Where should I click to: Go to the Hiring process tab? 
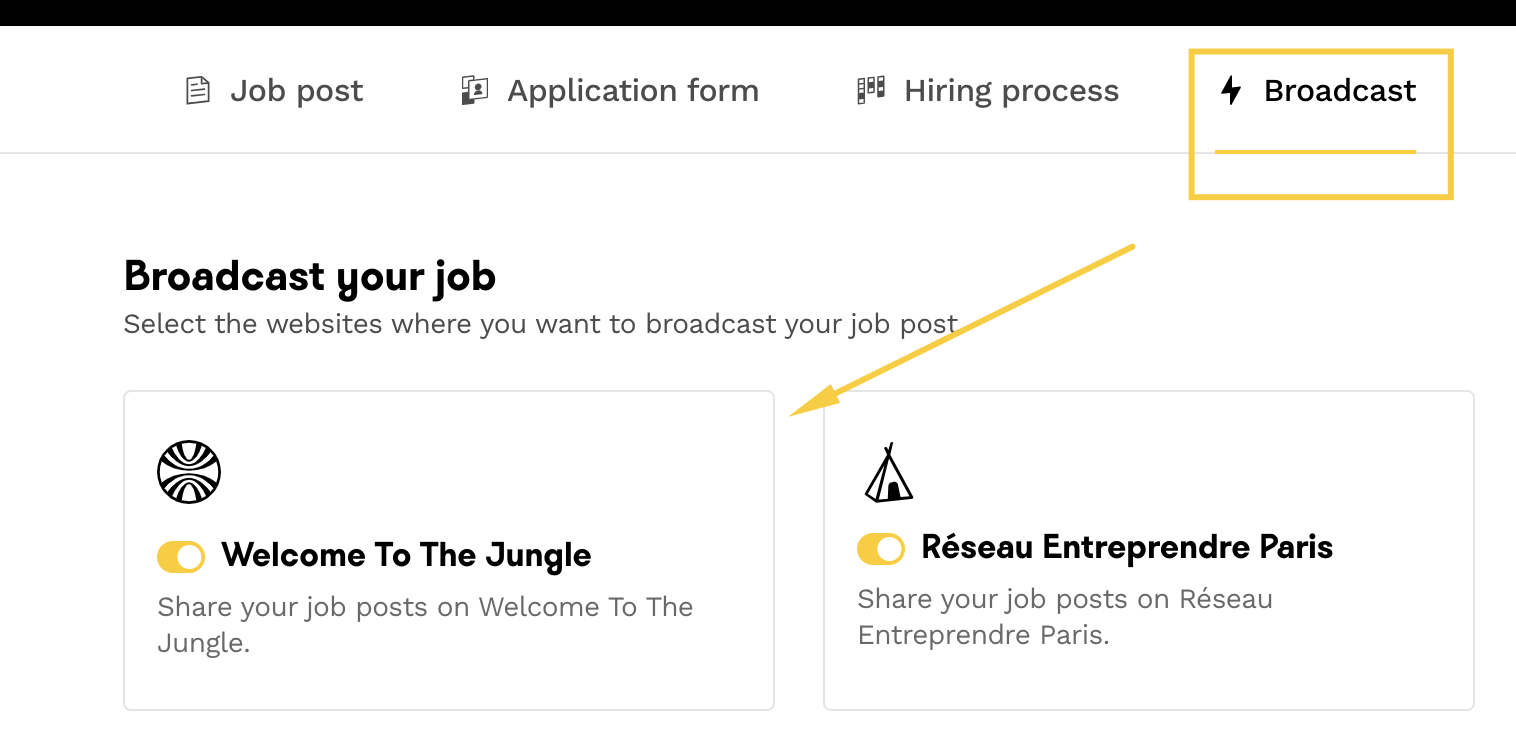pos(1011,91)
